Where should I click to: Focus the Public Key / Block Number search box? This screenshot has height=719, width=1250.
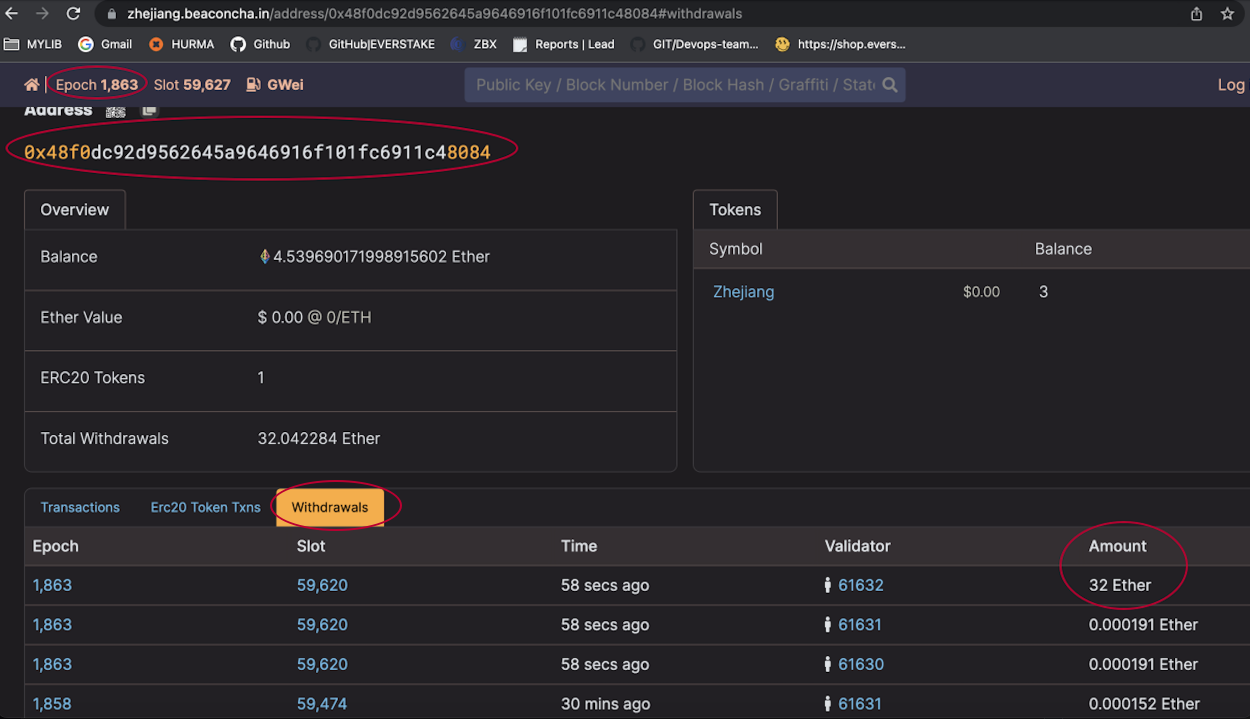[x=675, y=85]
